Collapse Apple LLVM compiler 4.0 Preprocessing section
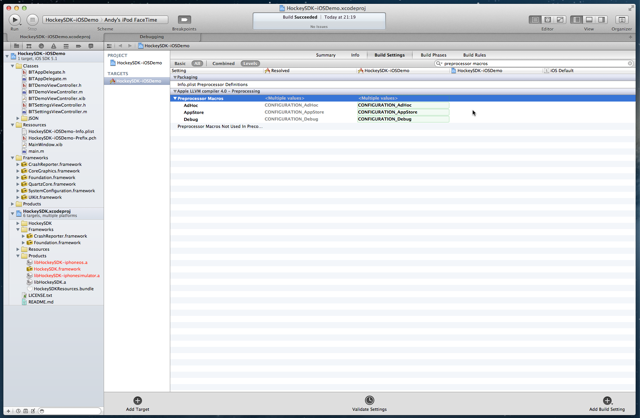The height and width of the screenshot is (418, 640). click(175, 91)
